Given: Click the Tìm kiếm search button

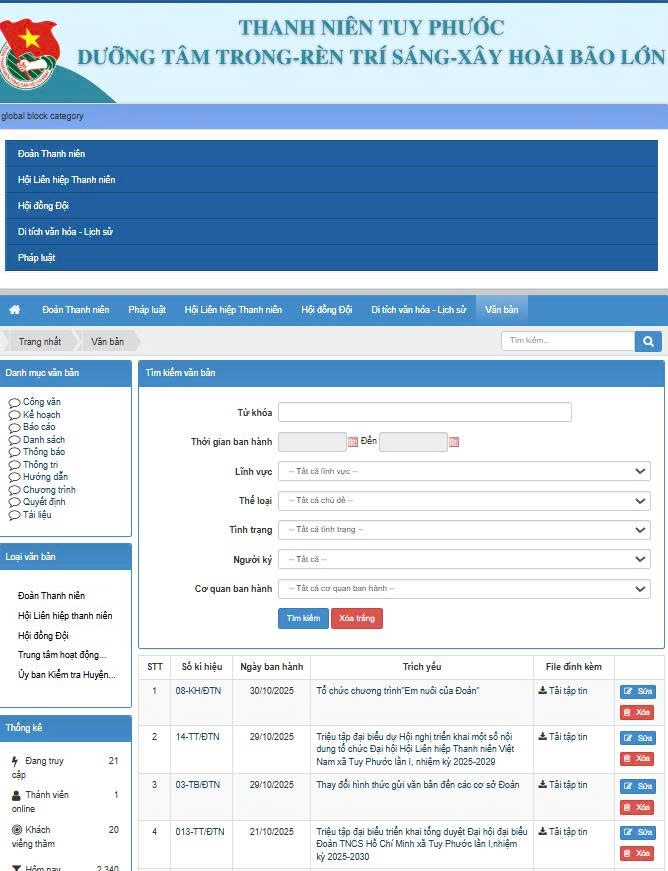Looking at the screenshot, I should pos(303,619).
